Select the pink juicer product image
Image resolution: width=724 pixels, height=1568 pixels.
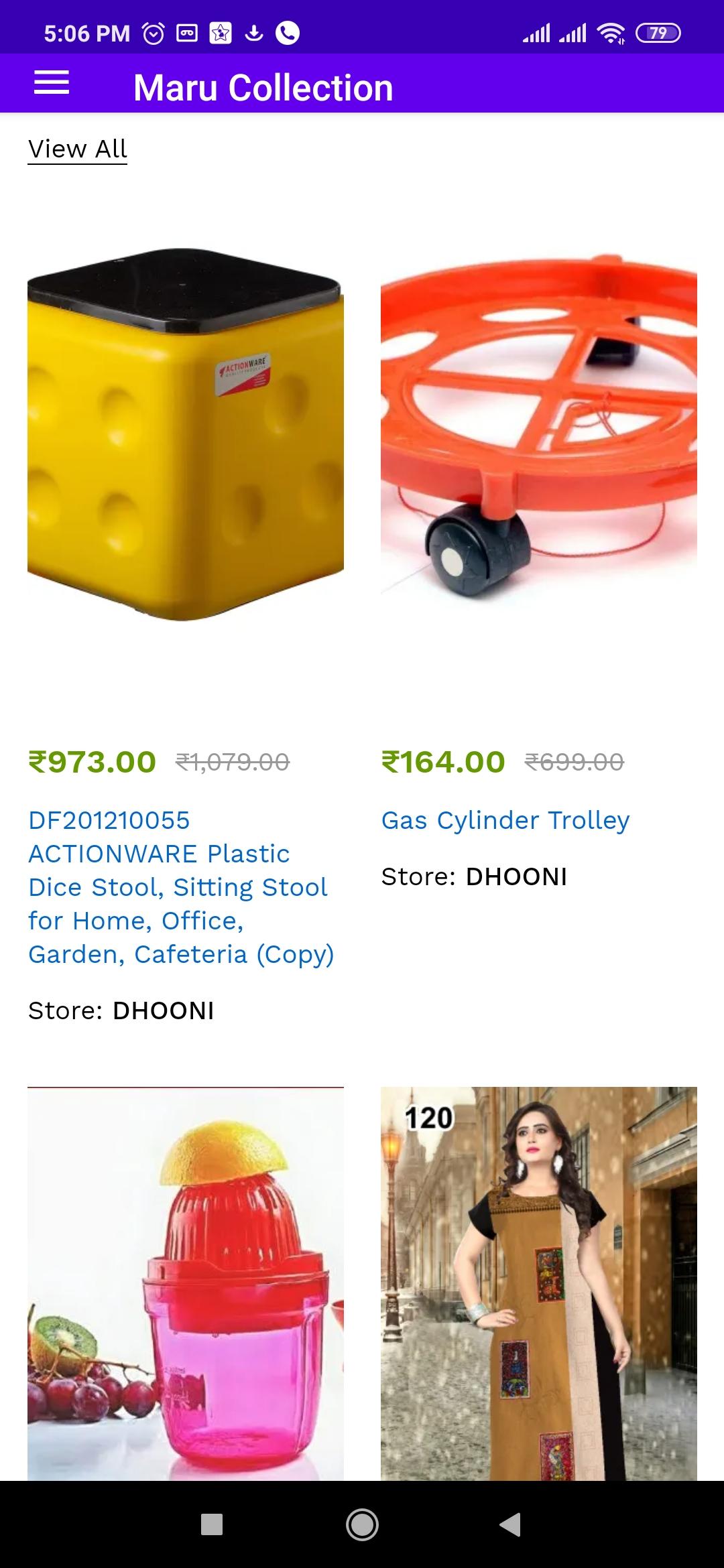click(186, 1283)
